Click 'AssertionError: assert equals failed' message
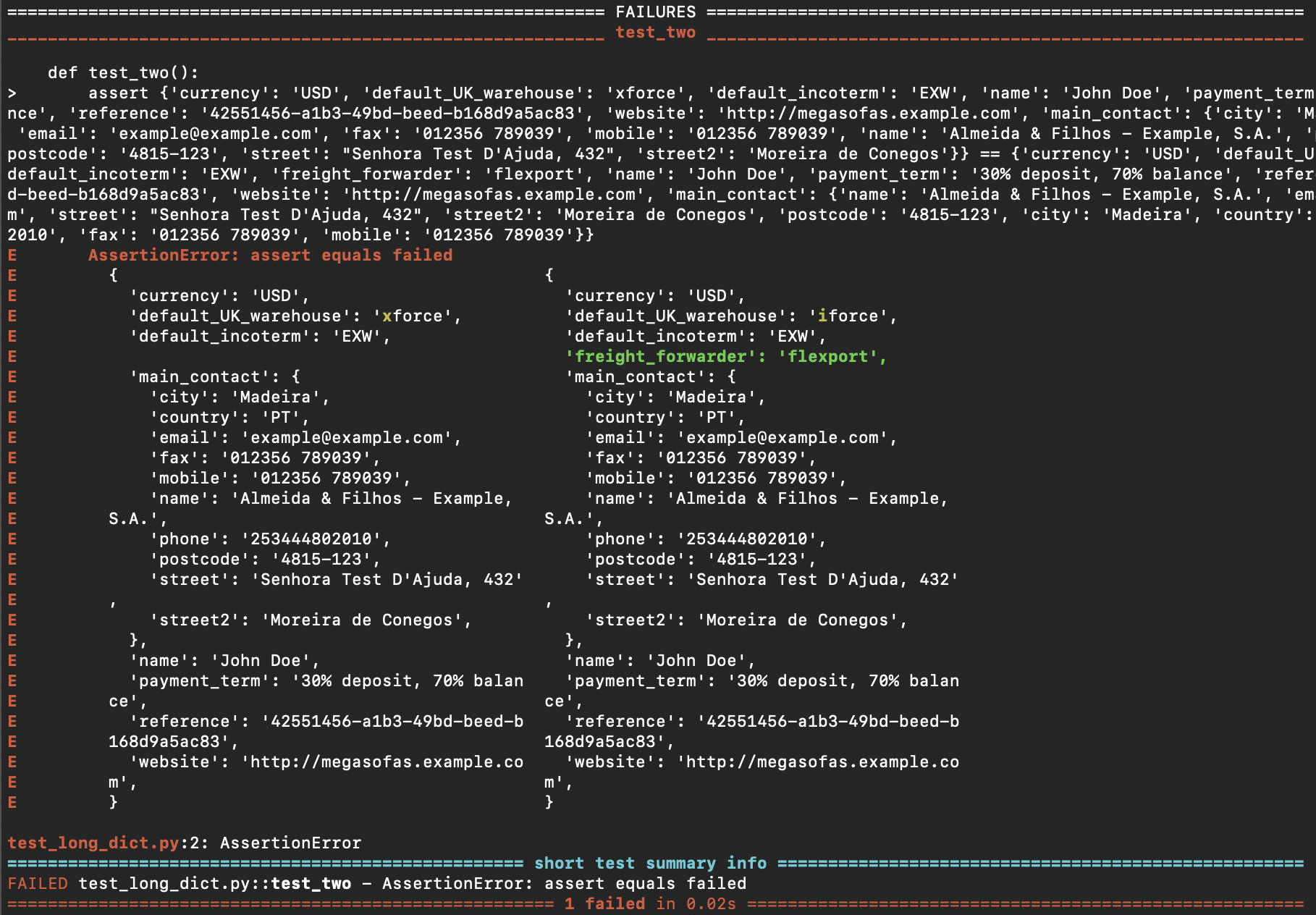Viewport: 1316px width, 915px height. 271,255
